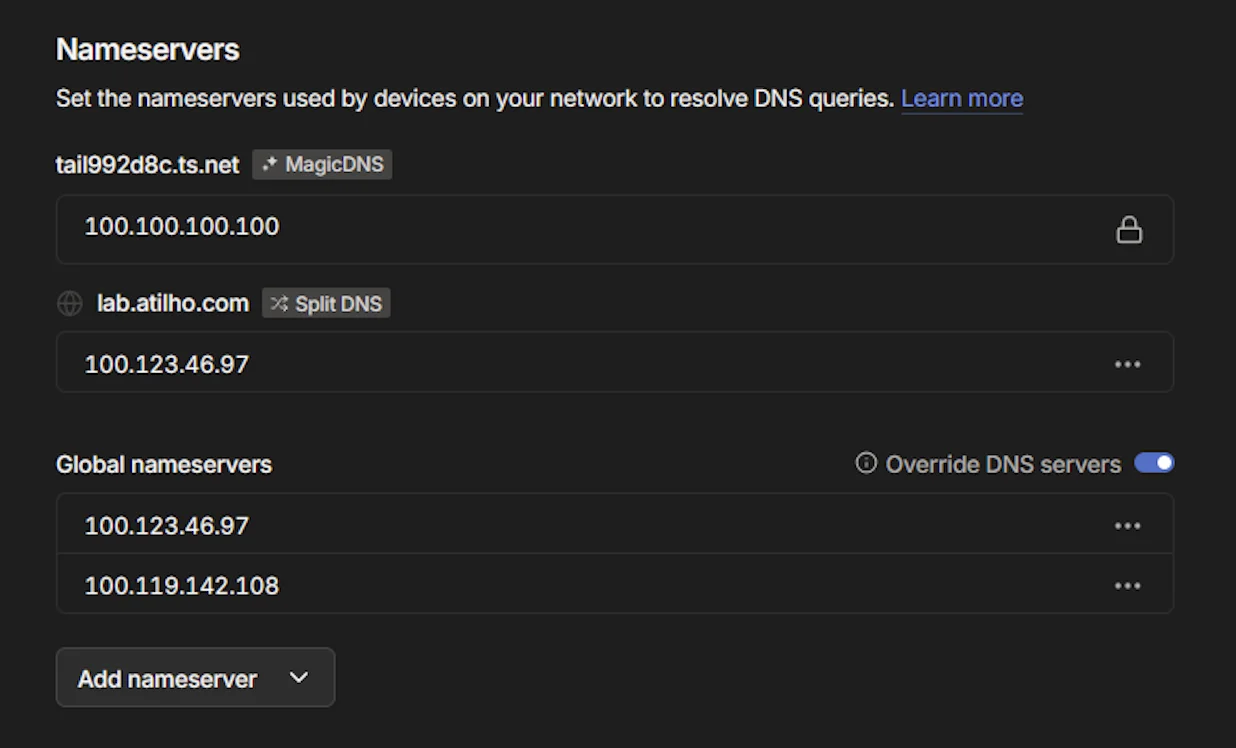Screen dimensions: 1236x748
Task: Toggle the Split DNS badge
Action: 326,303
